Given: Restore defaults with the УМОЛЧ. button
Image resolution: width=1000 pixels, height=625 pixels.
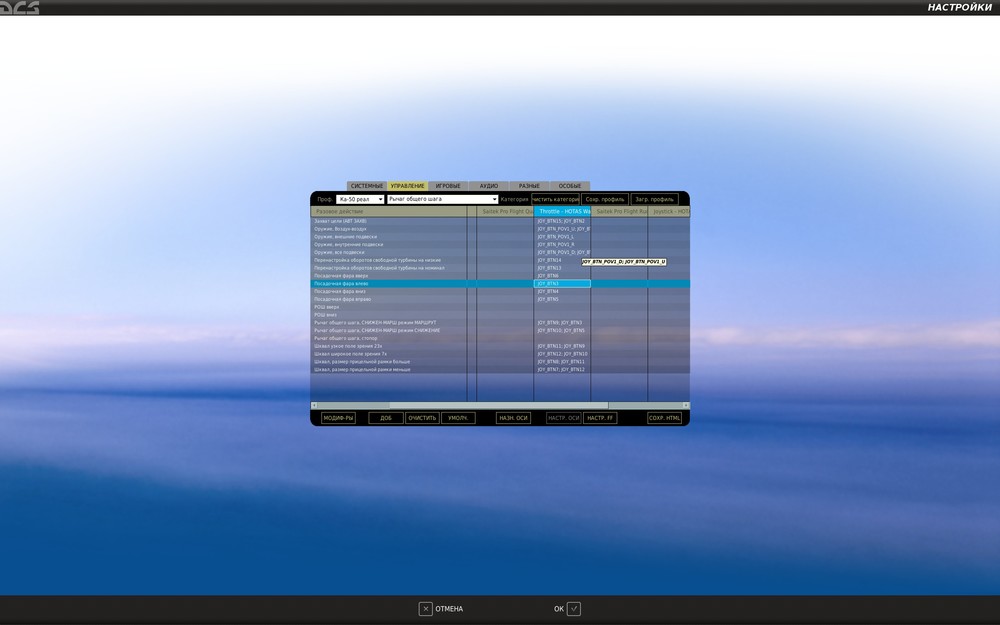Looking at the screenshot, I should click(458, 417).
